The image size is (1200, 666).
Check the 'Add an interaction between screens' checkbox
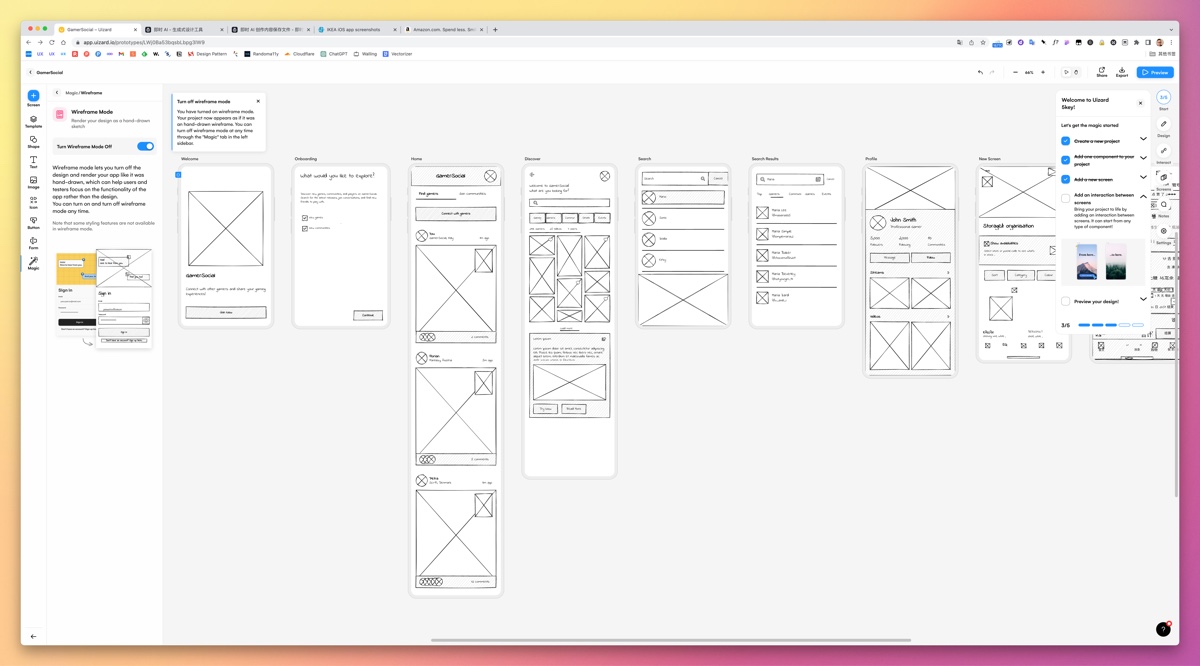pyautogui.click(x=1066, y=198)
